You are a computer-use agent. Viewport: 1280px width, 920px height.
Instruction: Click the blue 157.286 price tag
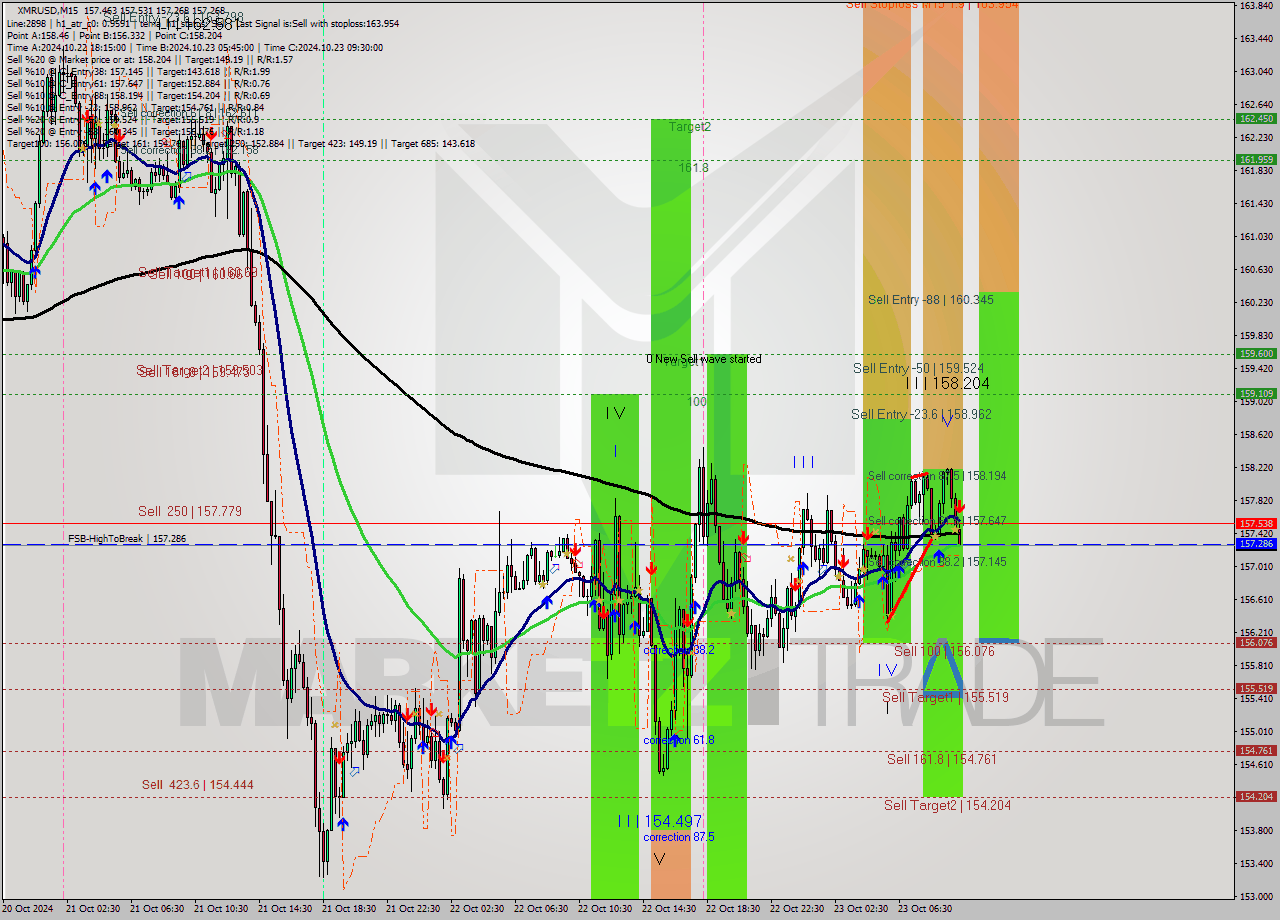click(1256, 544)
